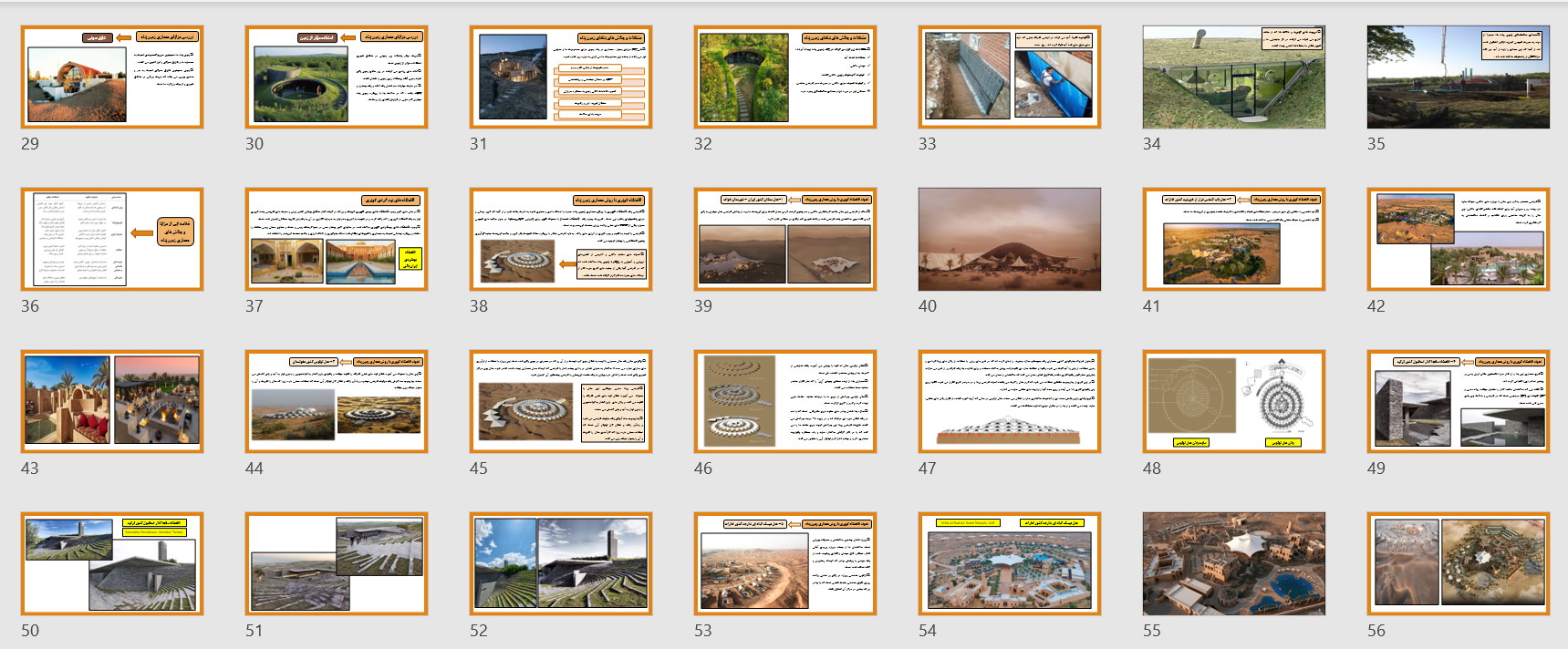The height and width of the screenshot is (649, 1568).
Task: Select slide 29 thumbnail
Action: [112, 77]
